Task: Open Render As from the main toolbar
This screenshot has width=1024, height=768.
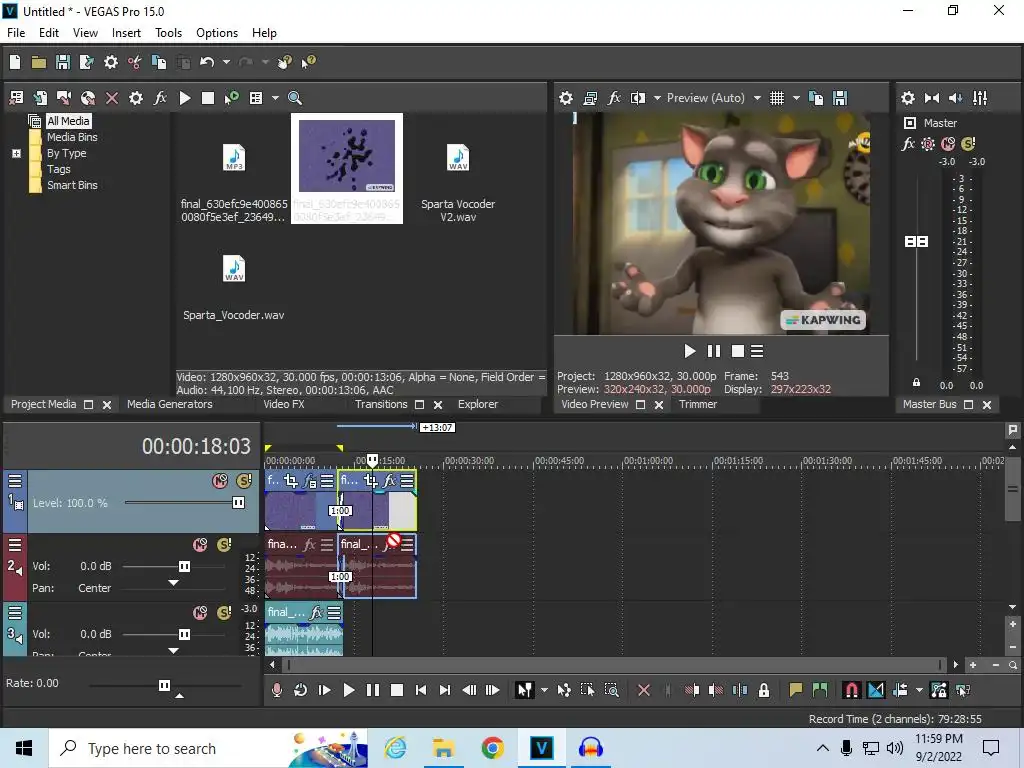Action: click(86, 62)
